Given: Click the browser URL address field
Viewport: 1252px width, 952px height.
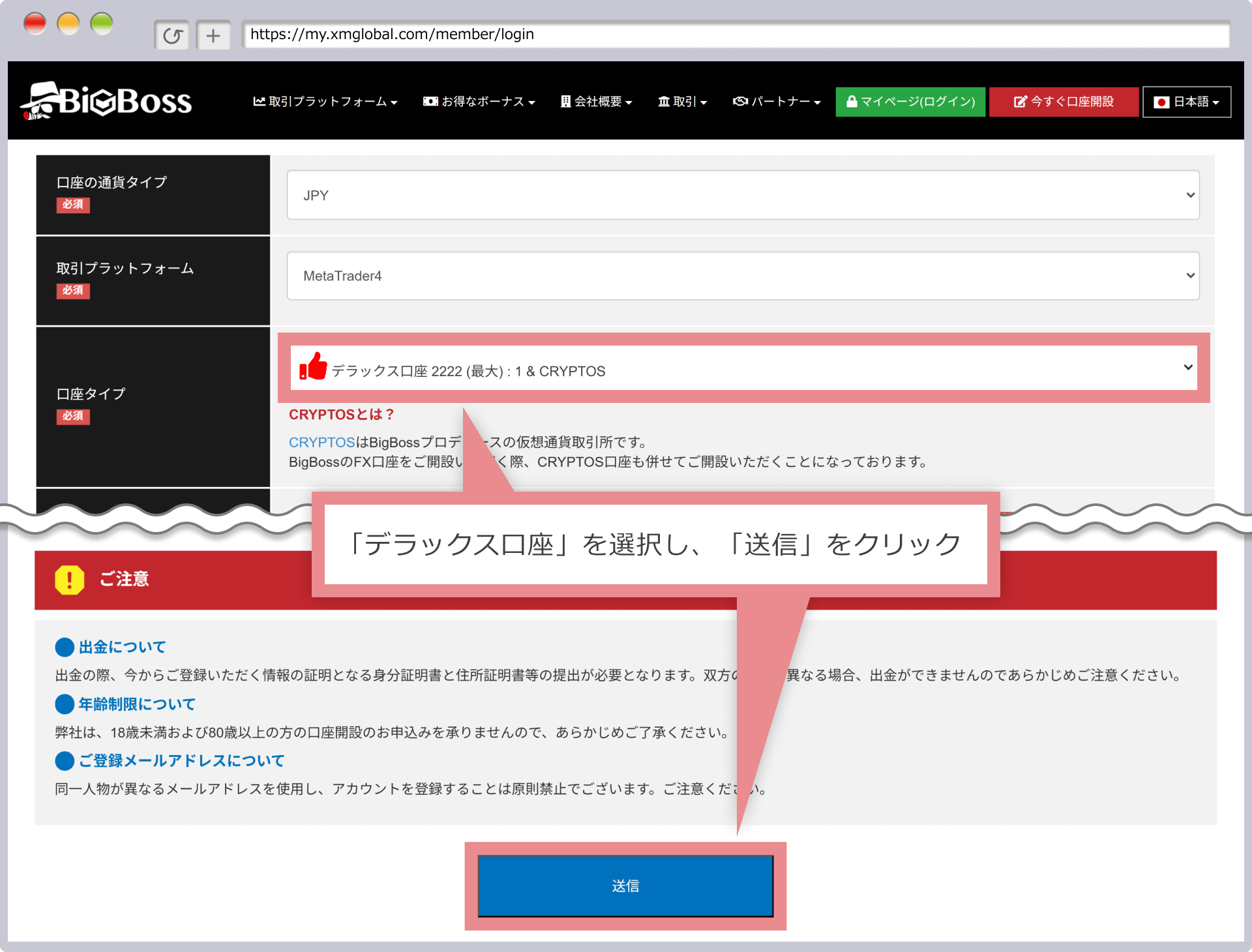Looking at the screenshot, I should (735, 35).
